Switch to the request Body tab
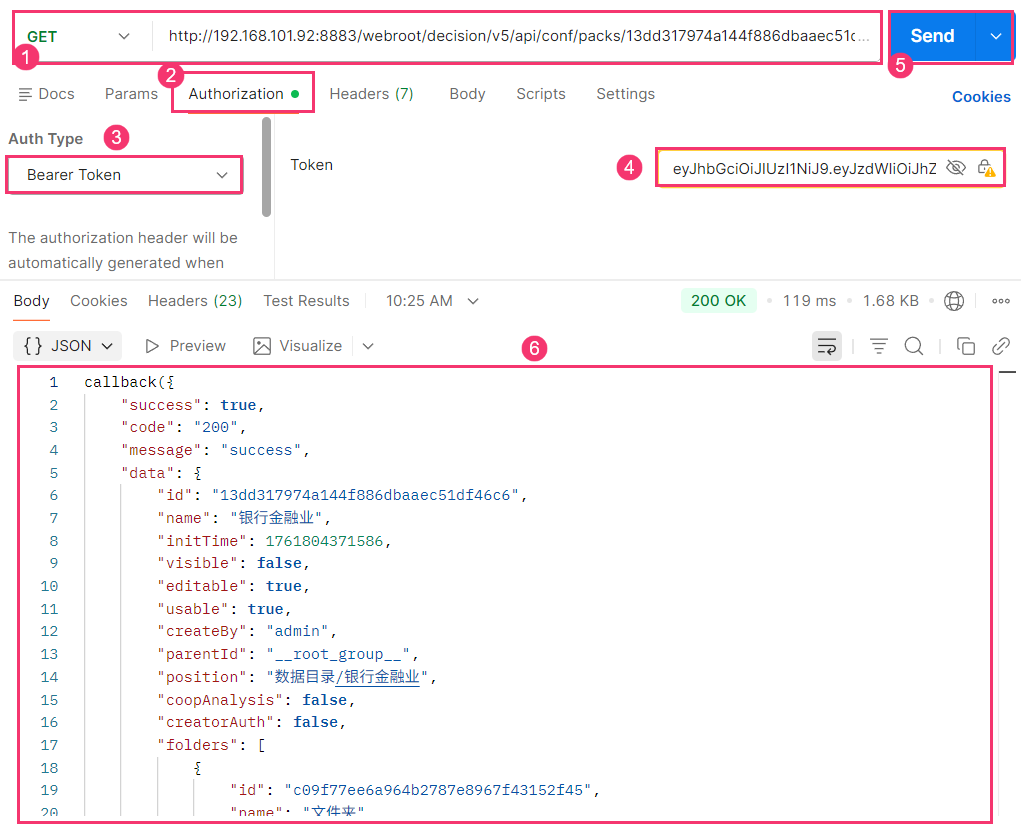Screen dimensions: 1021x824 467,94
